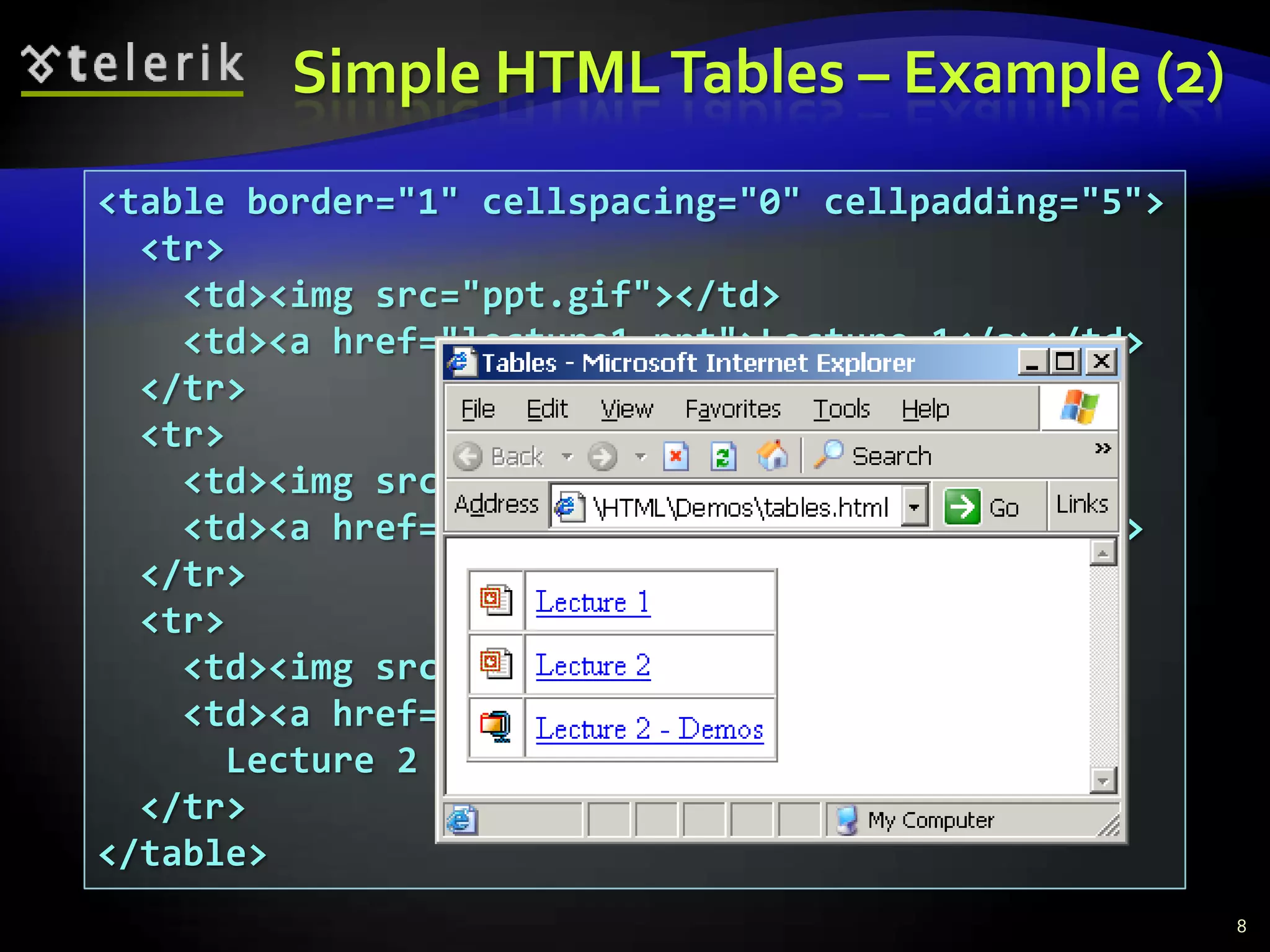Screen dimensions: 1270x952
Task: Click the monitor icon beside Lecture 2 - Demos
Action: (495, 726)
